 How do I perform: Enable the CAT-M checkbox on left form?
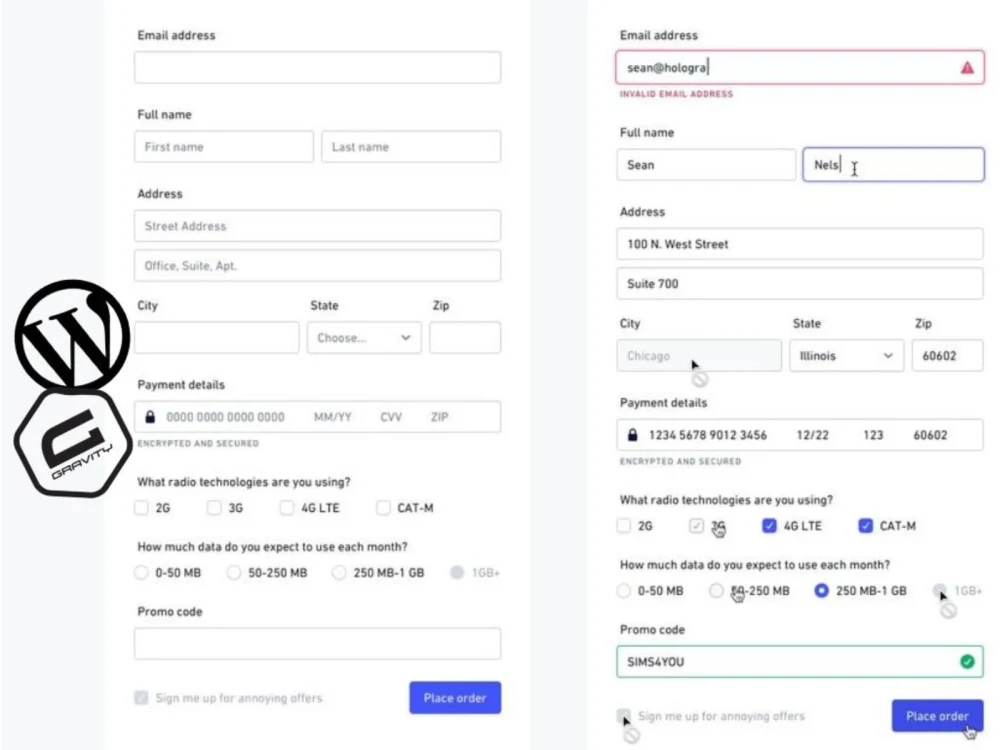tap(383, 508)
